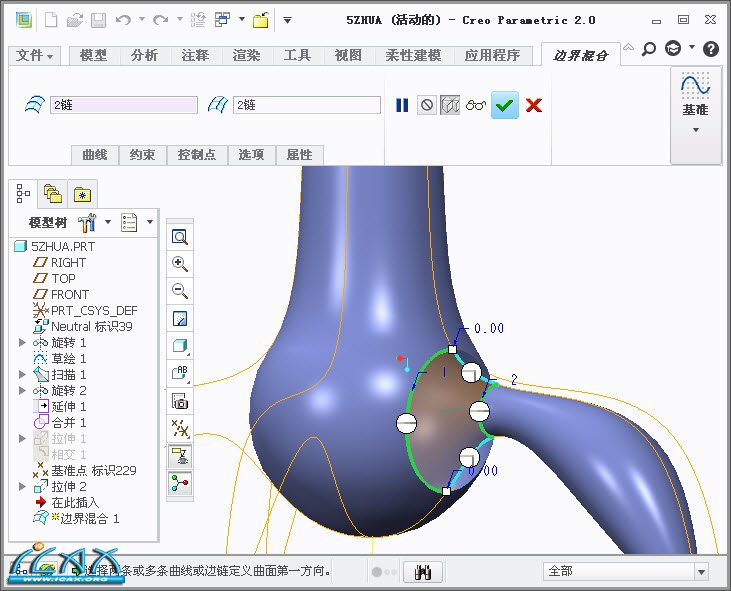
Task: Pause the feature with the pause button
Action: click(402, 105)
